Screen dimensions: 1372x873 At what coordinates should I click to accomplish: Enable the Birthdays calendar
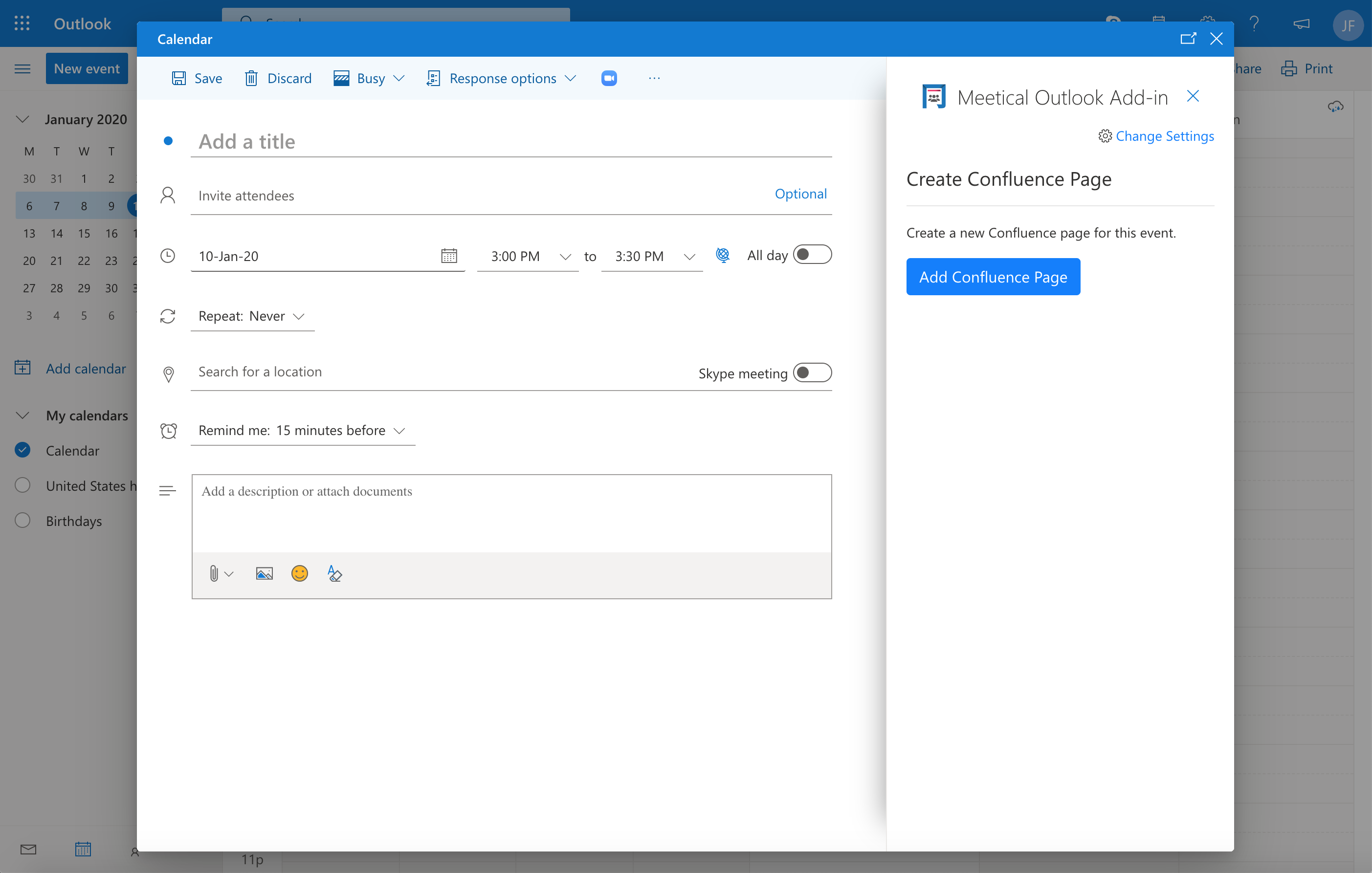22,521
